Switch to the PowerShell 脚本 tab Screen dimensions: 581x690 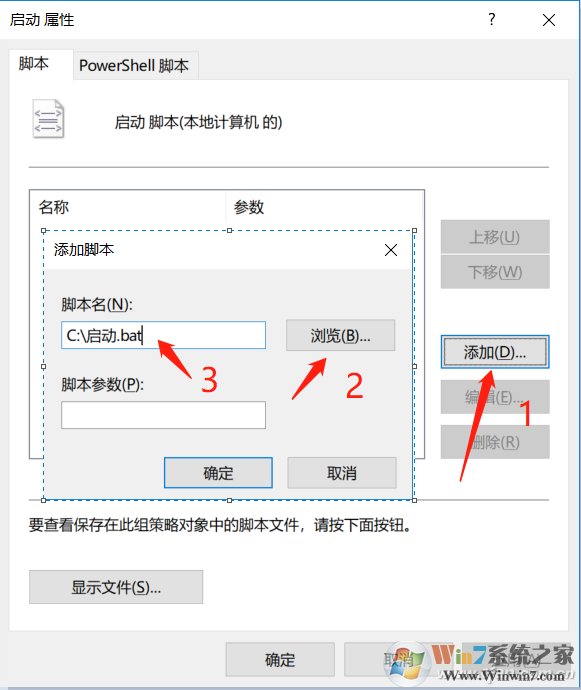[x=136, y=66]
